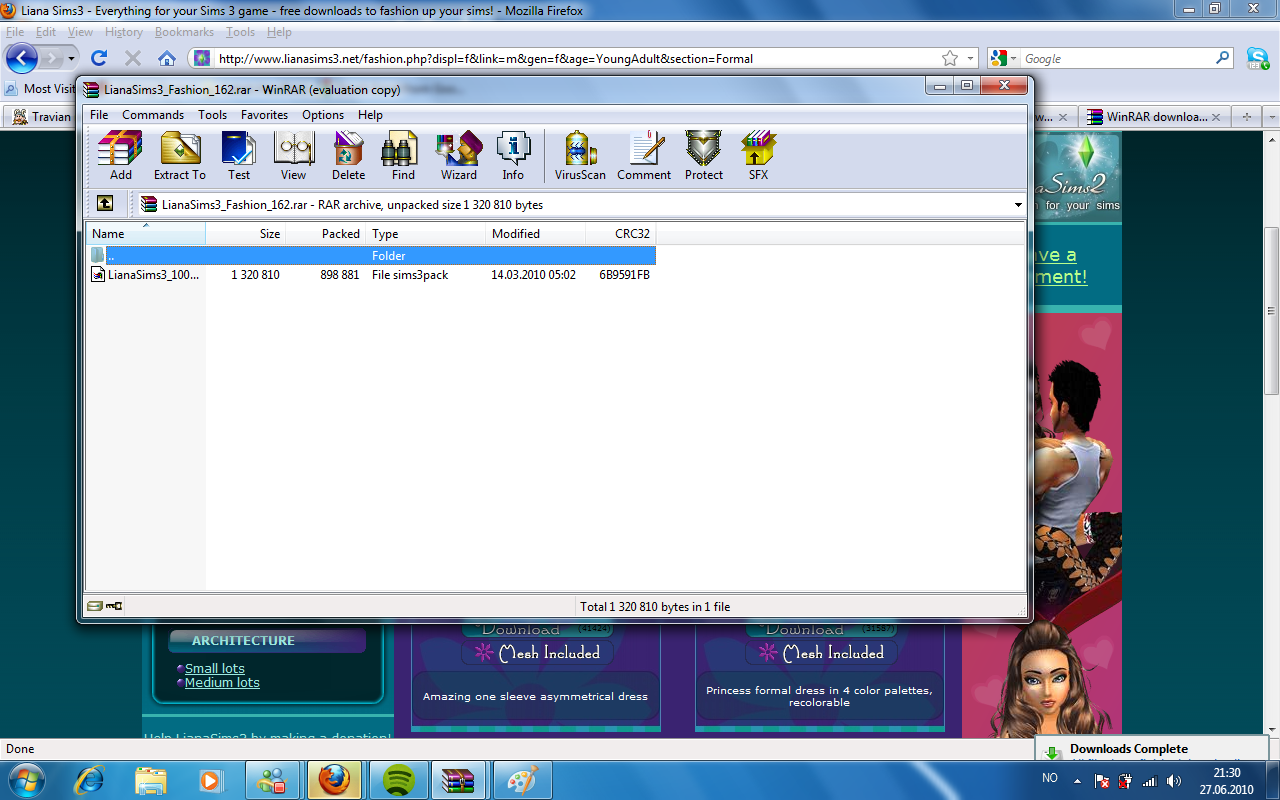
Task: Click the NO language indicator in taskbar
Action: [x=1050, y=778]
